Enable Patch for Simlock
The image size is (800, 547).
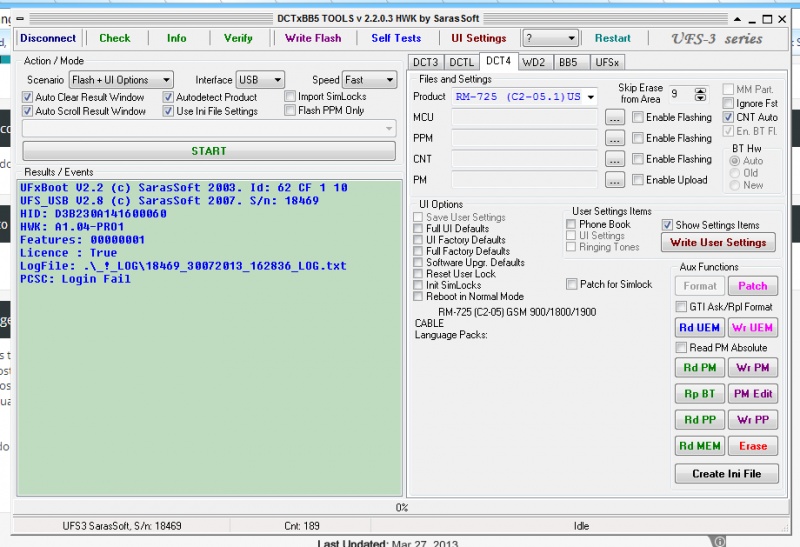(x=572, y=284)
